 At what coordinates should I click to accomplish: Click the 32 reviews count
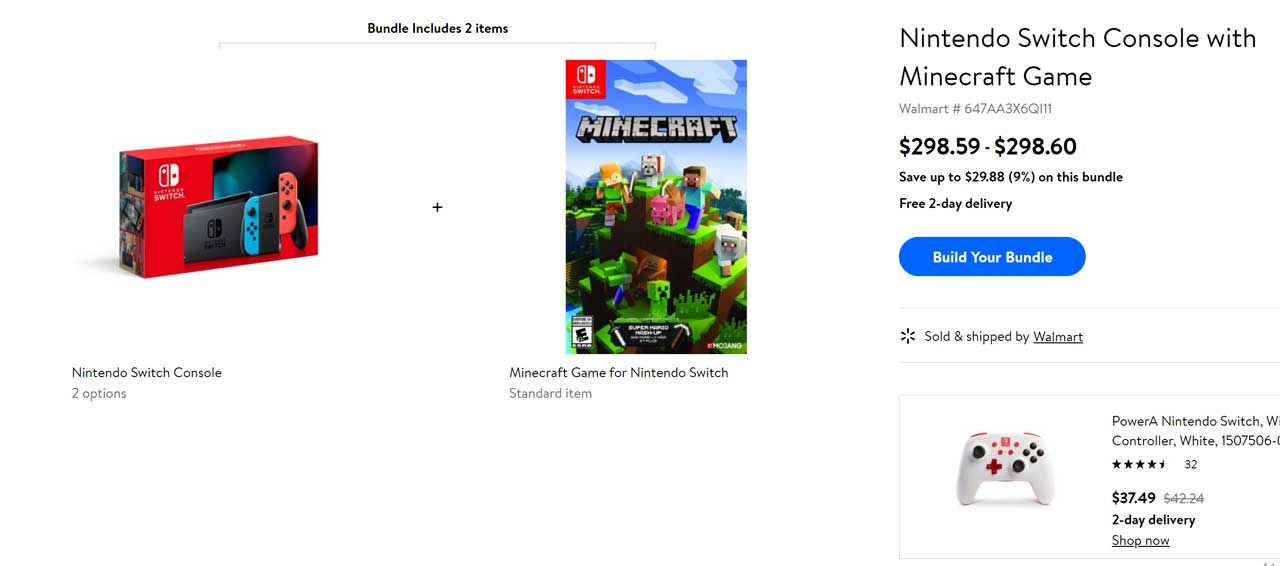pyautogui.click(x=1190, y=464)
